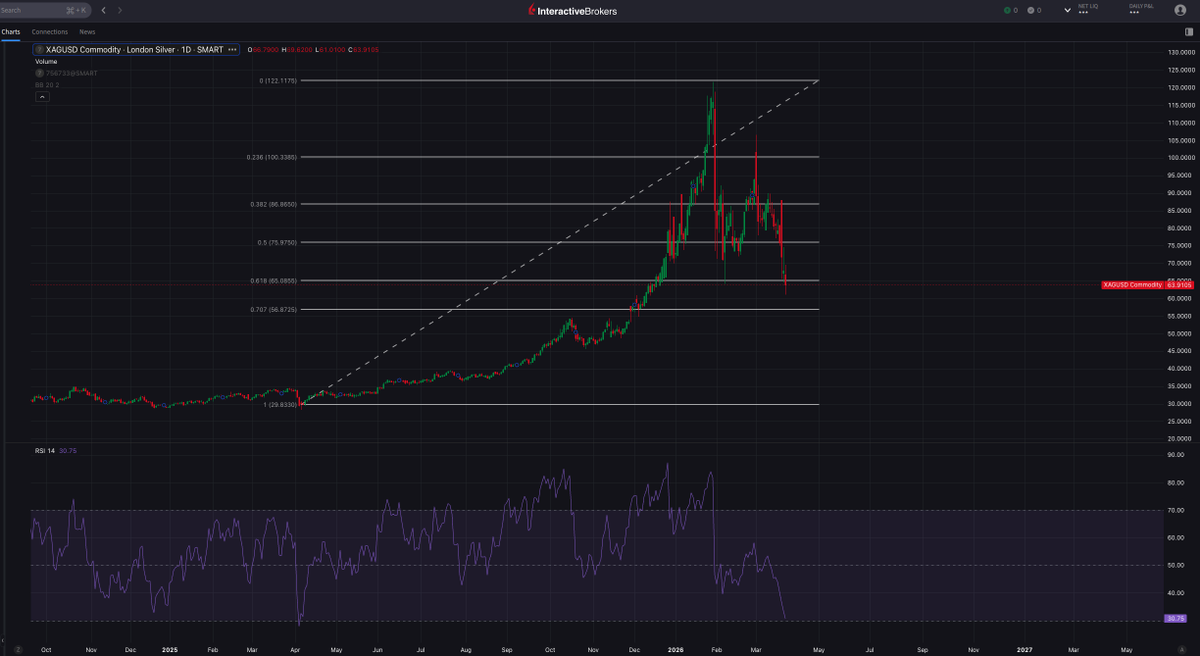1200x656 pixels.
Task: Click the Search input field
Action: pos(43,10)
